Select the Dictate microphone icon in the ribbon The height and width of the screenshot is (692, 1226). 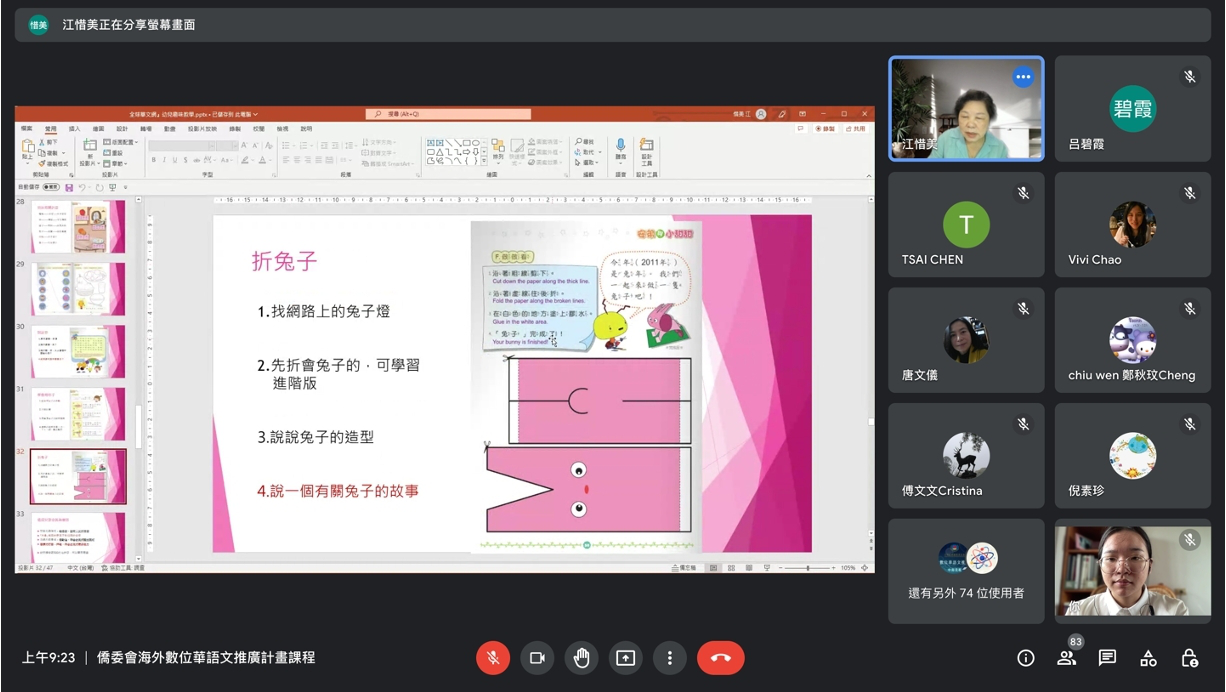[621, 146]
